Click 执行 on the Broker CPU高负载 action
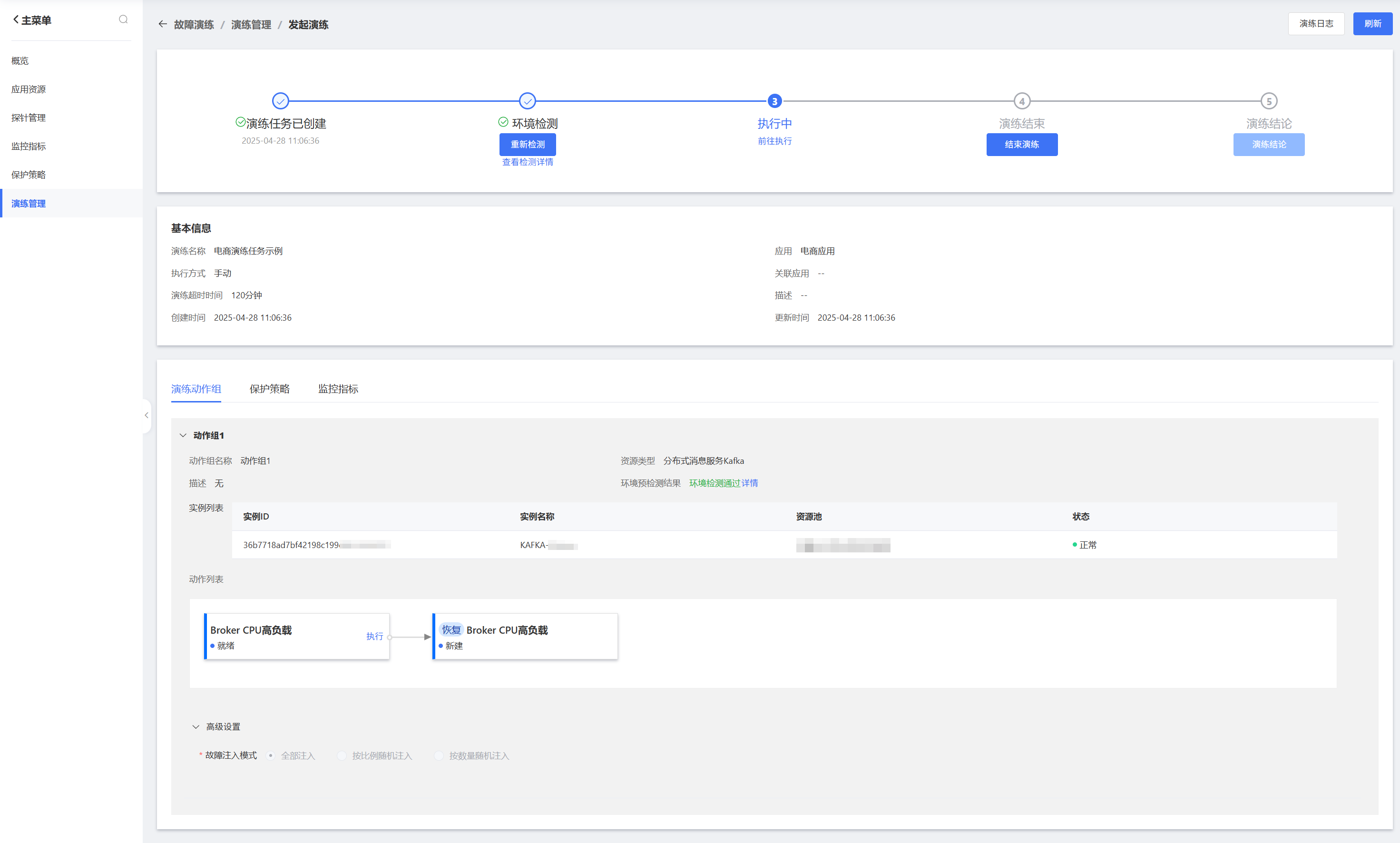1400x843 pixels. (374, 636)
